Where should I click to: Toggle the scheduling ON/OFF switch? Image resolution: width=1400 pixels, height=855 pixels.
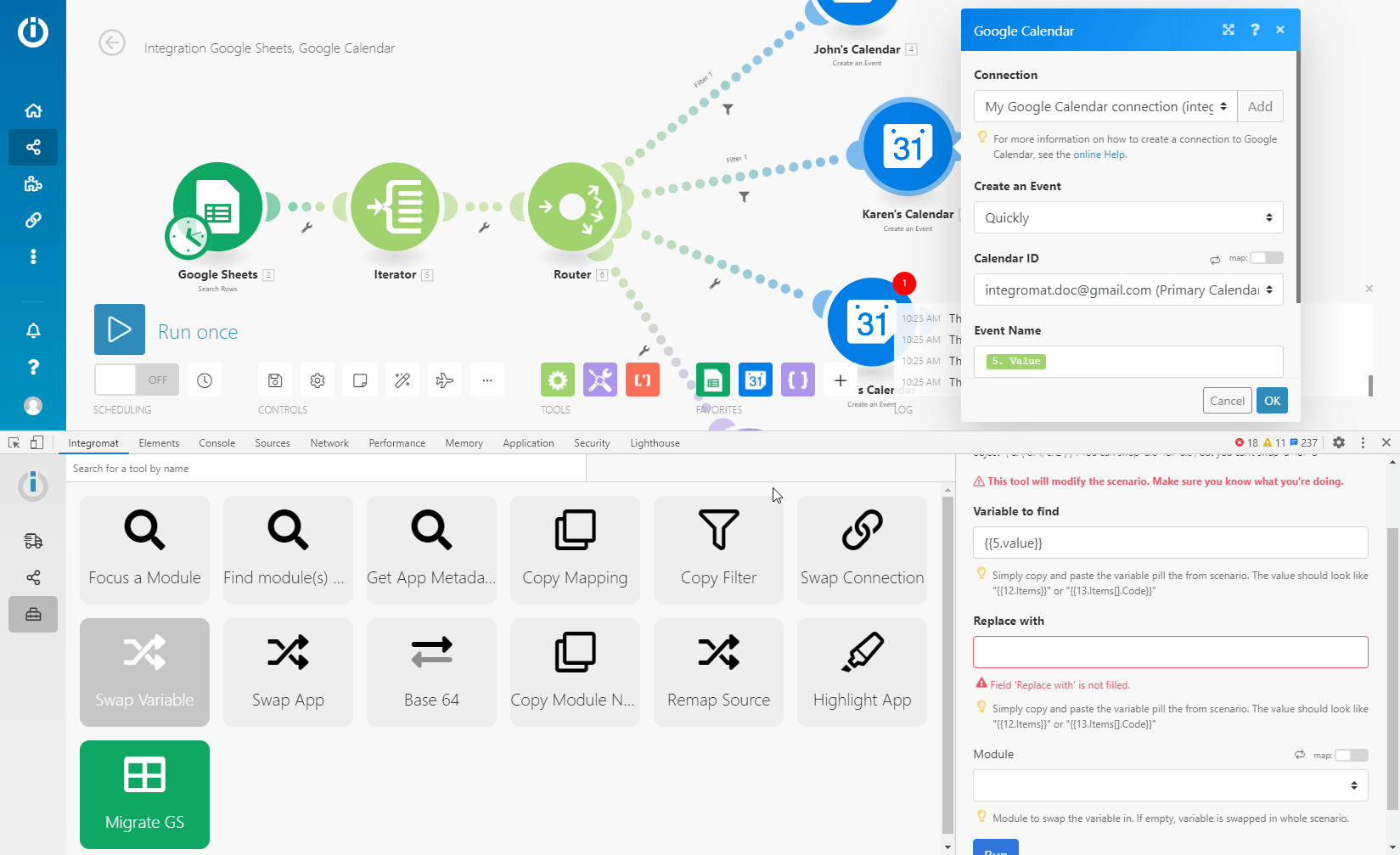[x=137, y=380]
